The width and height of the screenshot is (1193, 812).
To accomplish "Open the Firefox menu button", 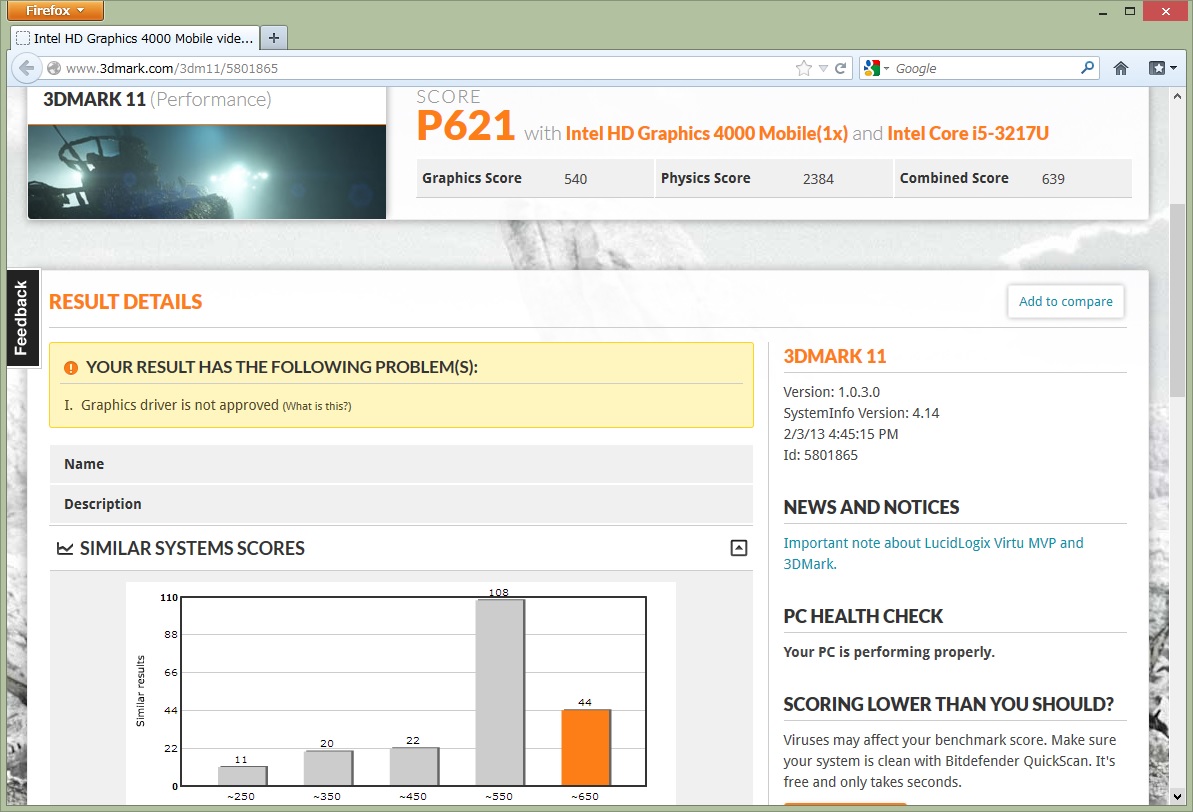I will tap(55, 11).
